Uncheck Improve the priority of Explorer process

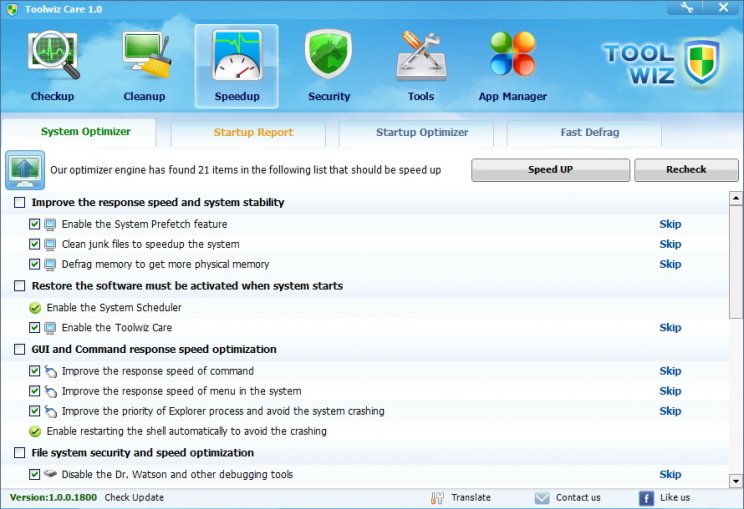click(x=34, y=411)
